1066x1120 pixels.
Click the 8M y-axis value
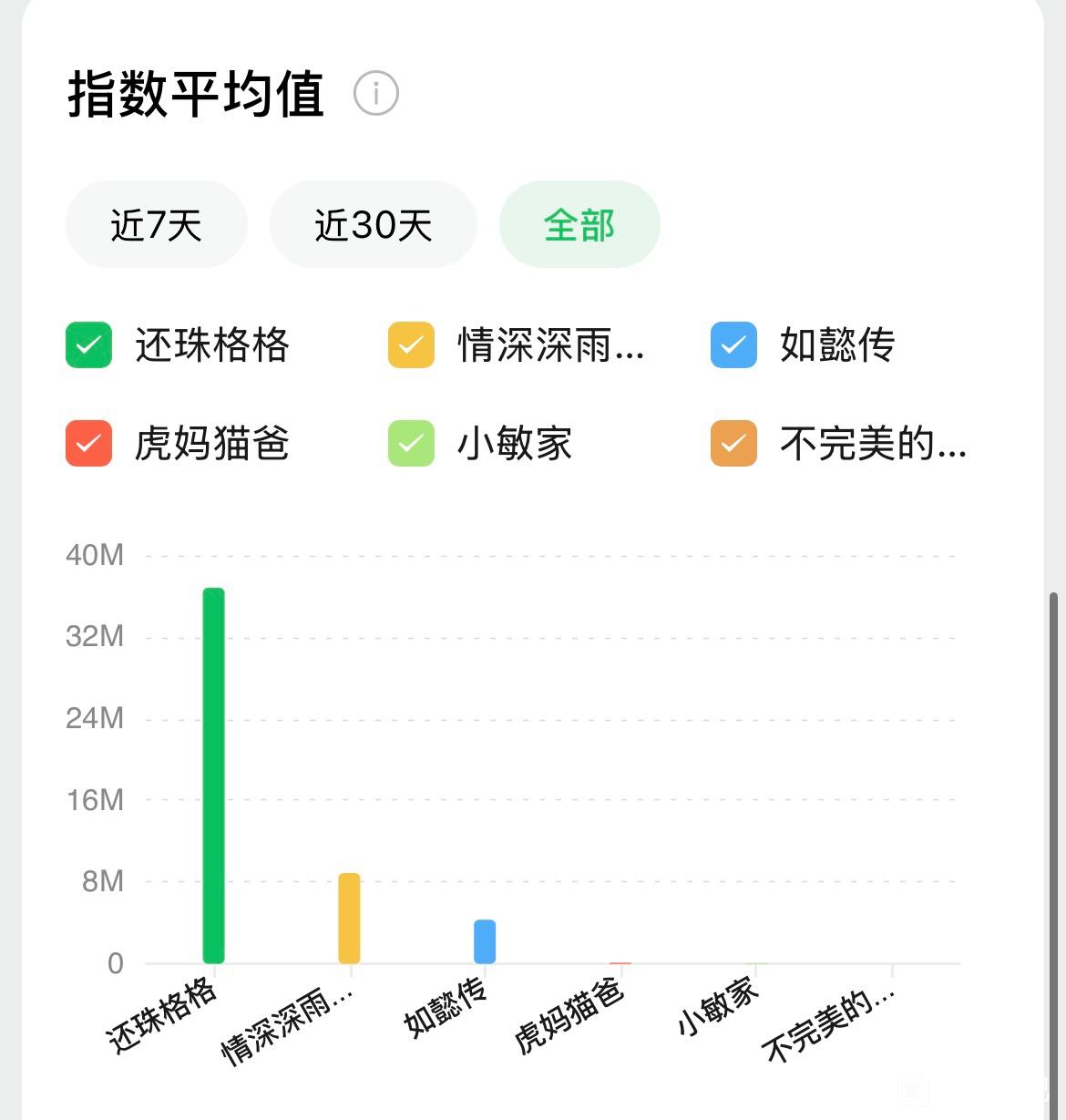(103, 881)
